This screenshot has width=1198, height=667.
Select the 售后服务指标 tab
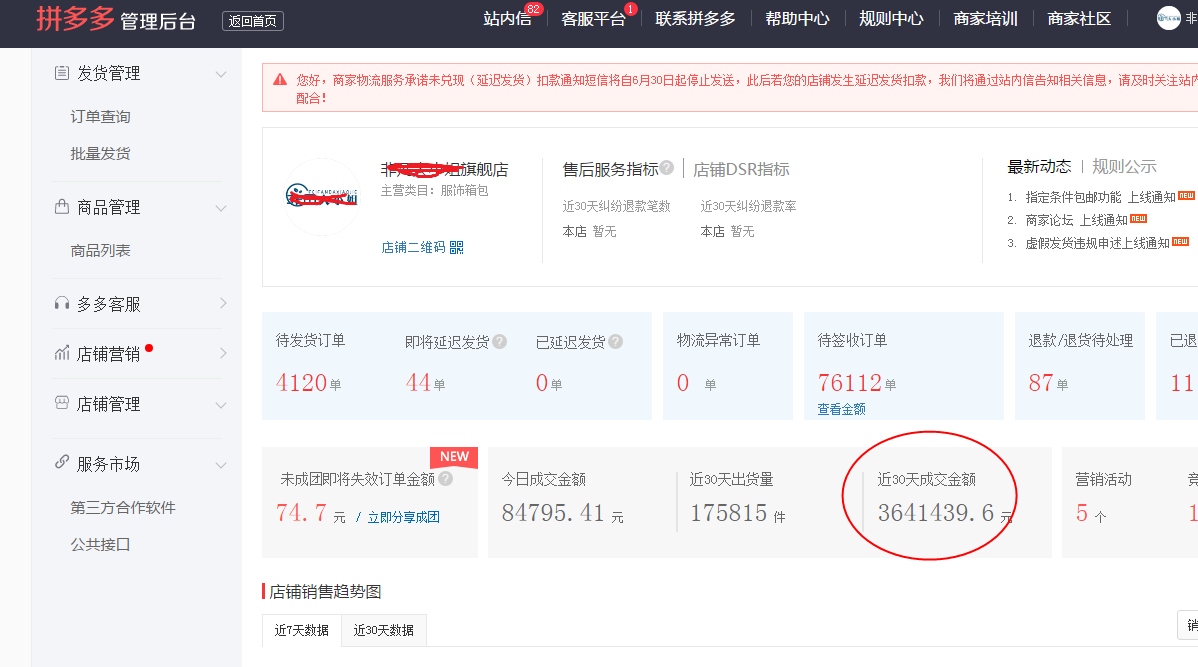(x=610, y=170)
